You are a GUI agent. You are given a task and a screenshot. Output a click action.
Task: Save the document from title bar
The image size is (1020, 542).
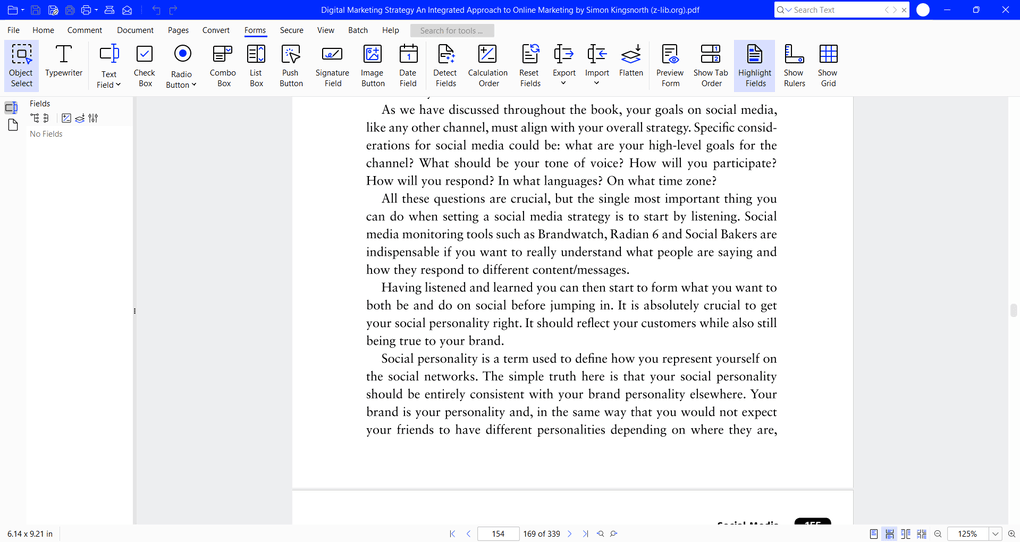coord(36,10)
